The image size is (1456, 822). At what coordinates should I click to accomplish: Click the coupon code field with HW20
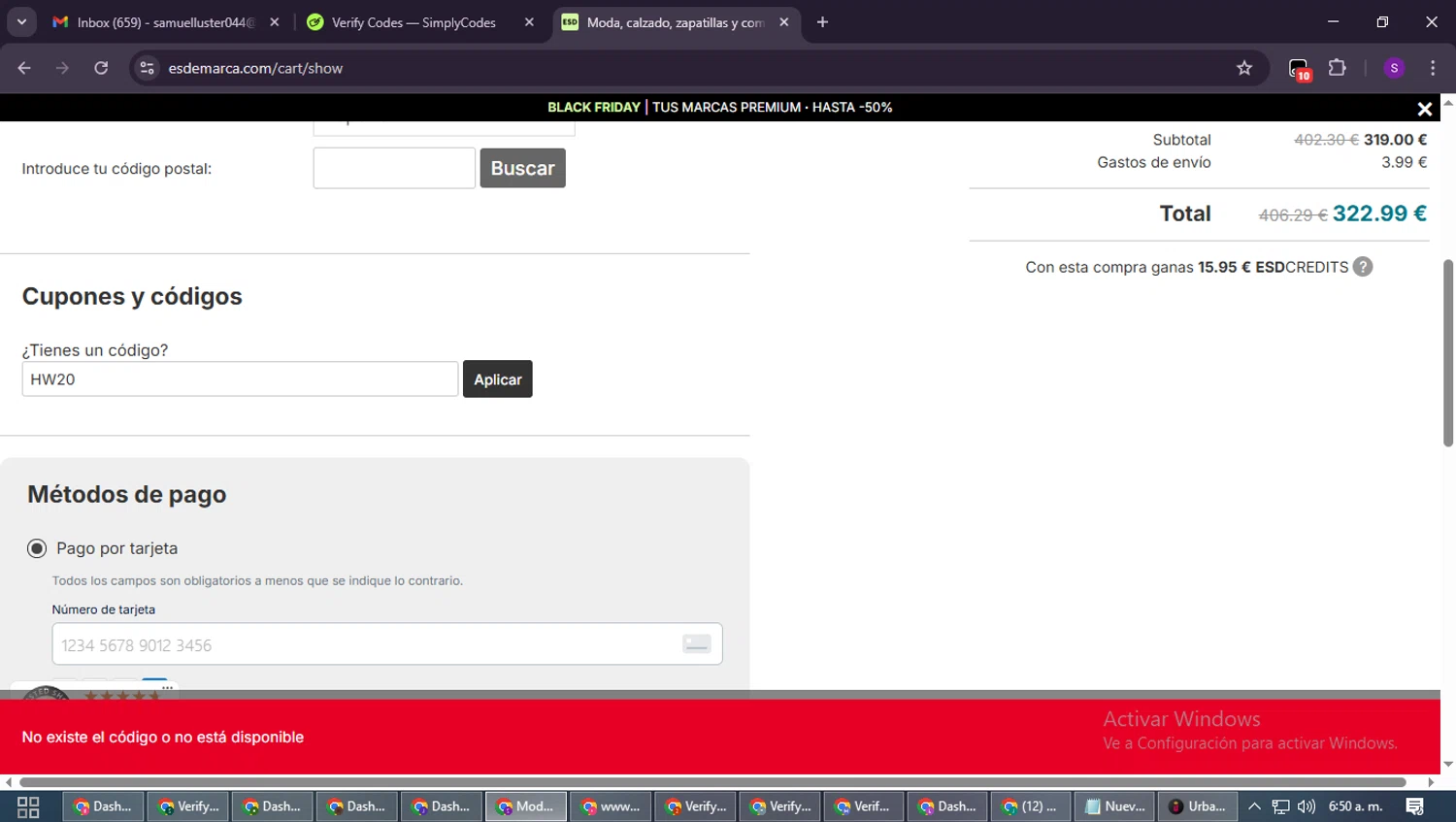click(x=240, y=379)
